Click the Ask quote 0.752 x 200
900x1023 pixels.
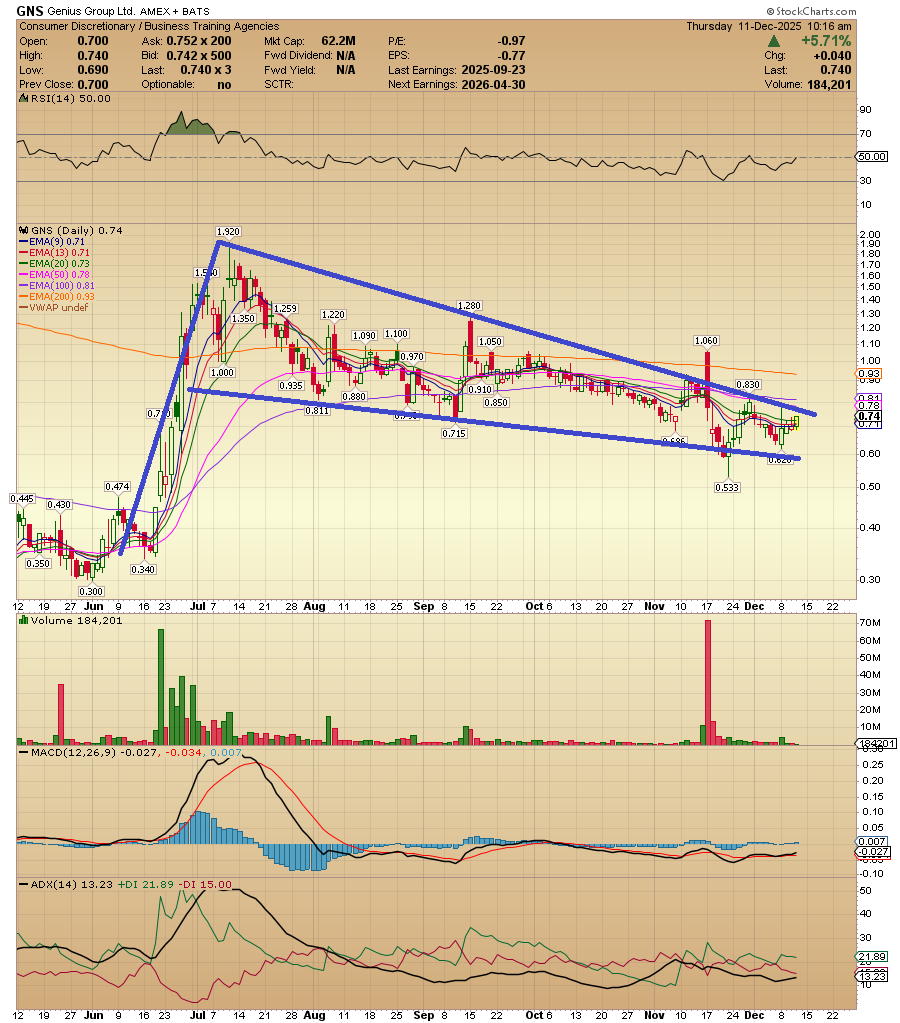pyautogui.click(x=199, y=40)
